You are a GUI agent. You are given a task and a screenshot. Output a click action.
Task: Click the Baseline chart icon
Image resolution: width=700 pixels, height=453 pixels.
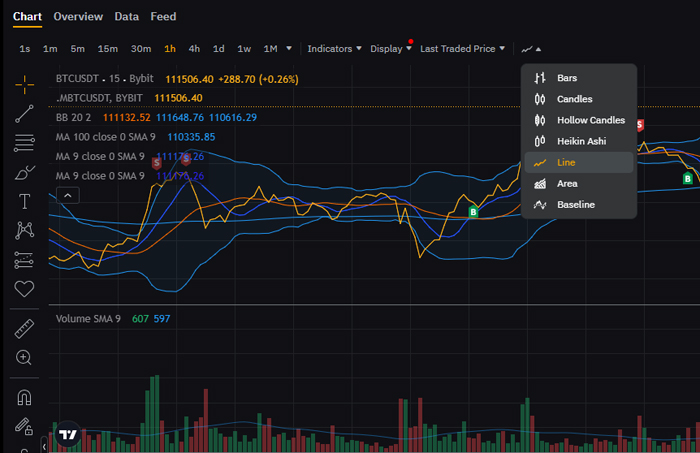click(540, 205)
